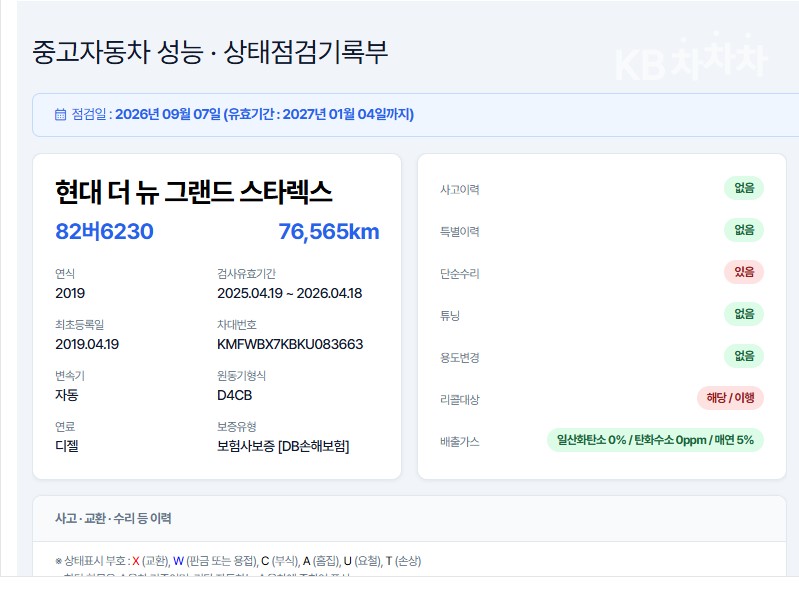Click the 리콜대상 row label
This screenshot has width=799, height=596.
pyautogui.click(x=460, y=399)
